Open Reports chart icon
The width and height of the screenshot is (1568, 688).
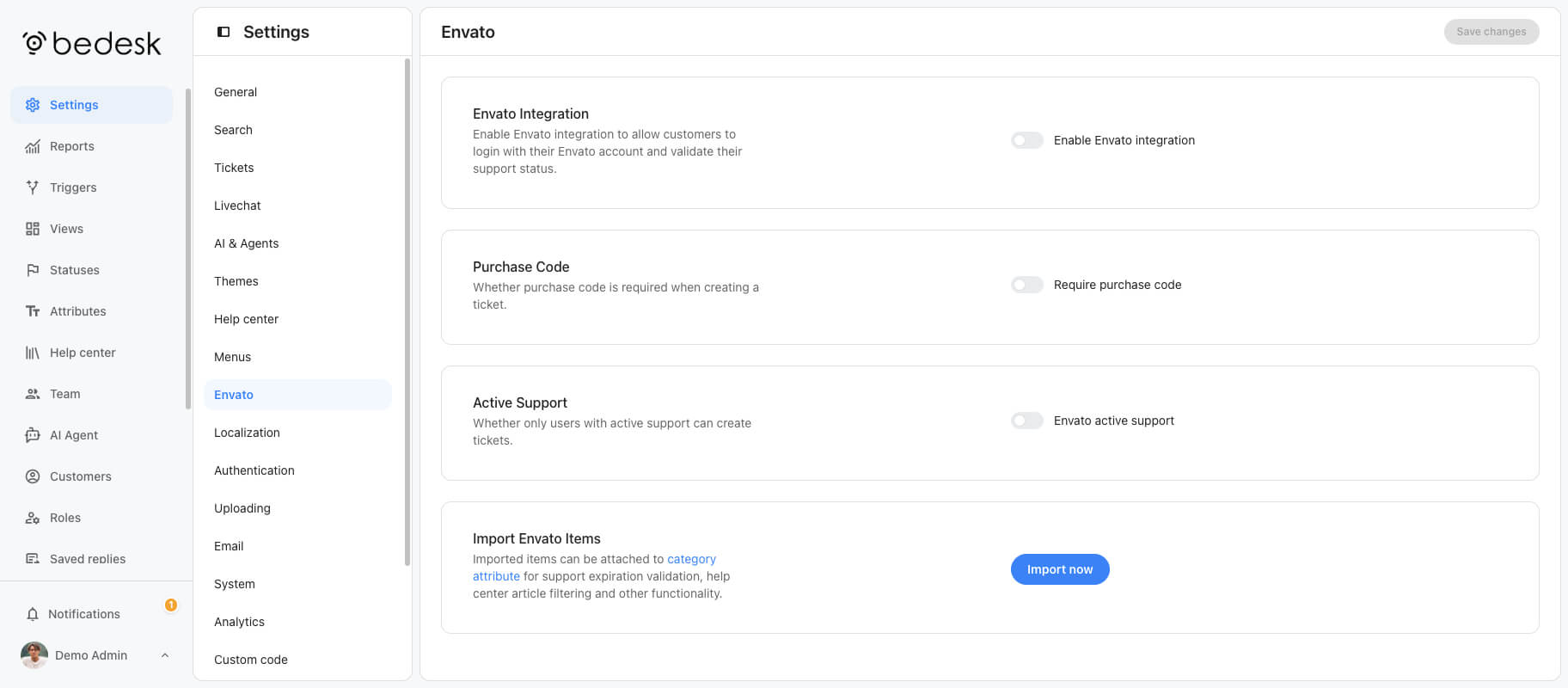pyautogui.click(x=33, y=146)
